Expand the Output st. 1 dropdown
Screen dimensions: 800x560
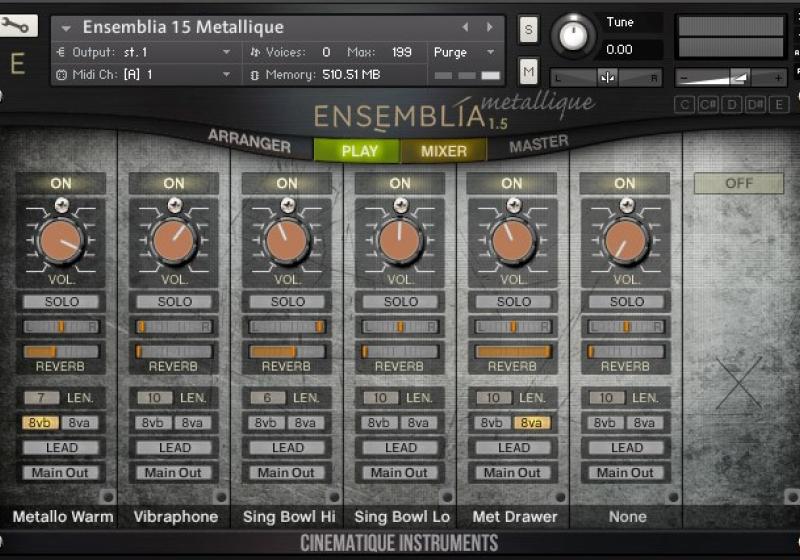(226, 52)
